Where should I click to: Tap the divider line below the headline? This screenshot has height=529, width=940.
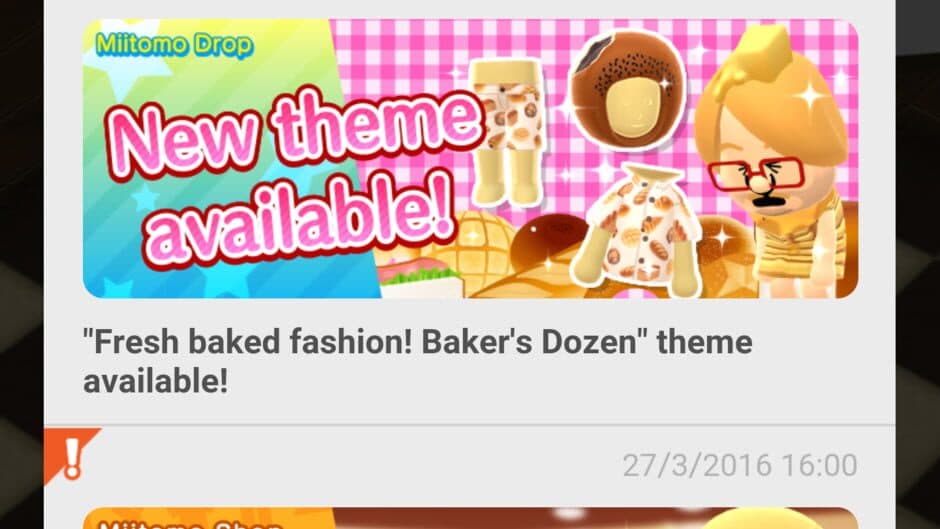[470, 425]
